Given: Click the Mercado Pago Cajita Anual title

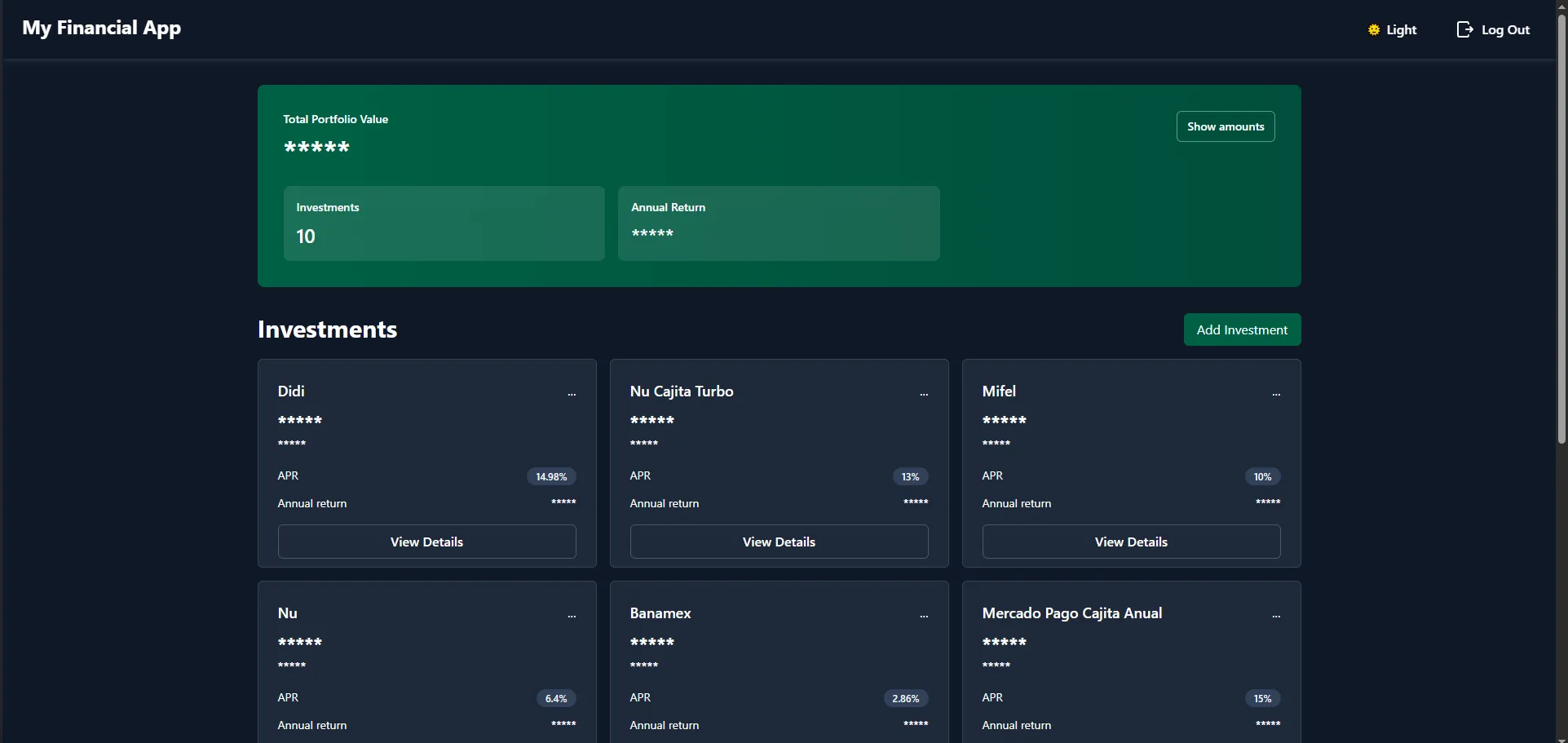Looking at the screenshot, I should click(x=1072, y=613).
